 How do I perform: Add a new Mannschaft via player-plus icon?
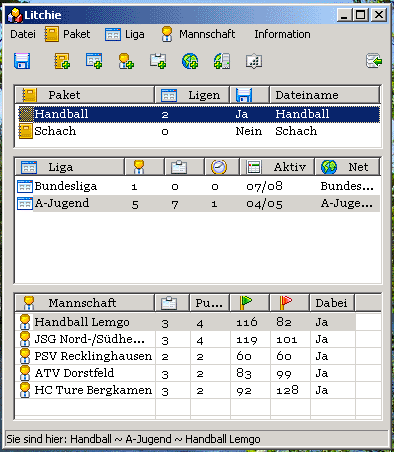point(126,61)
